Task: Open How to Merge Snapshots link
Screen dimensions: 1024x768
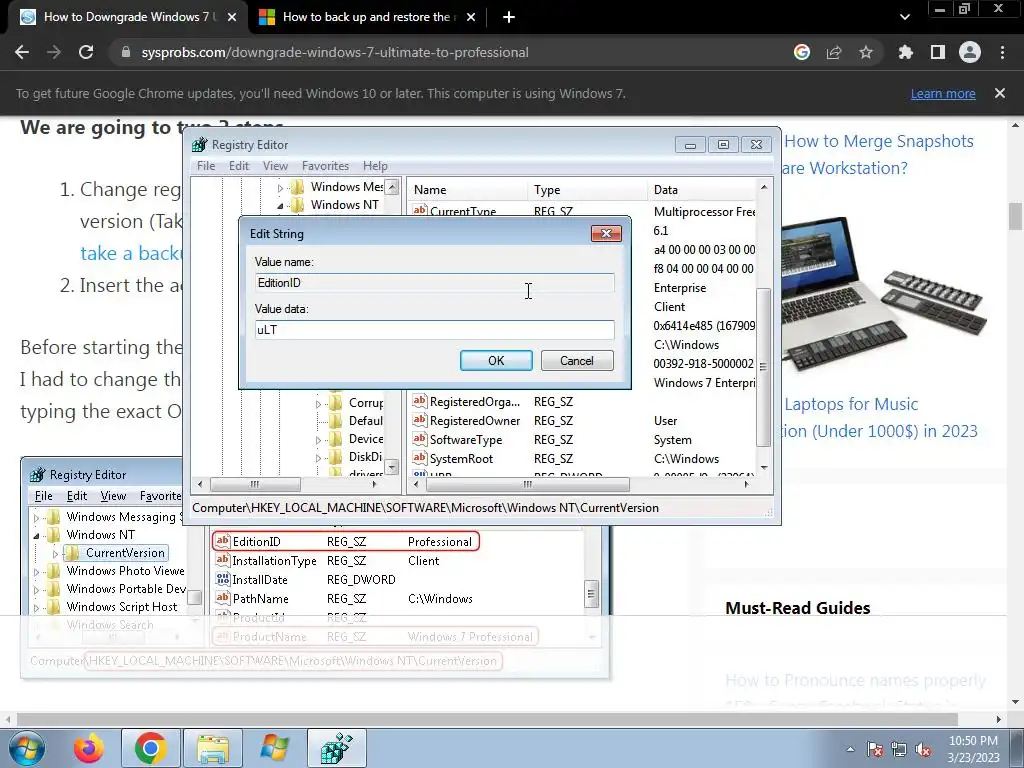Action: tap(879, 154)
